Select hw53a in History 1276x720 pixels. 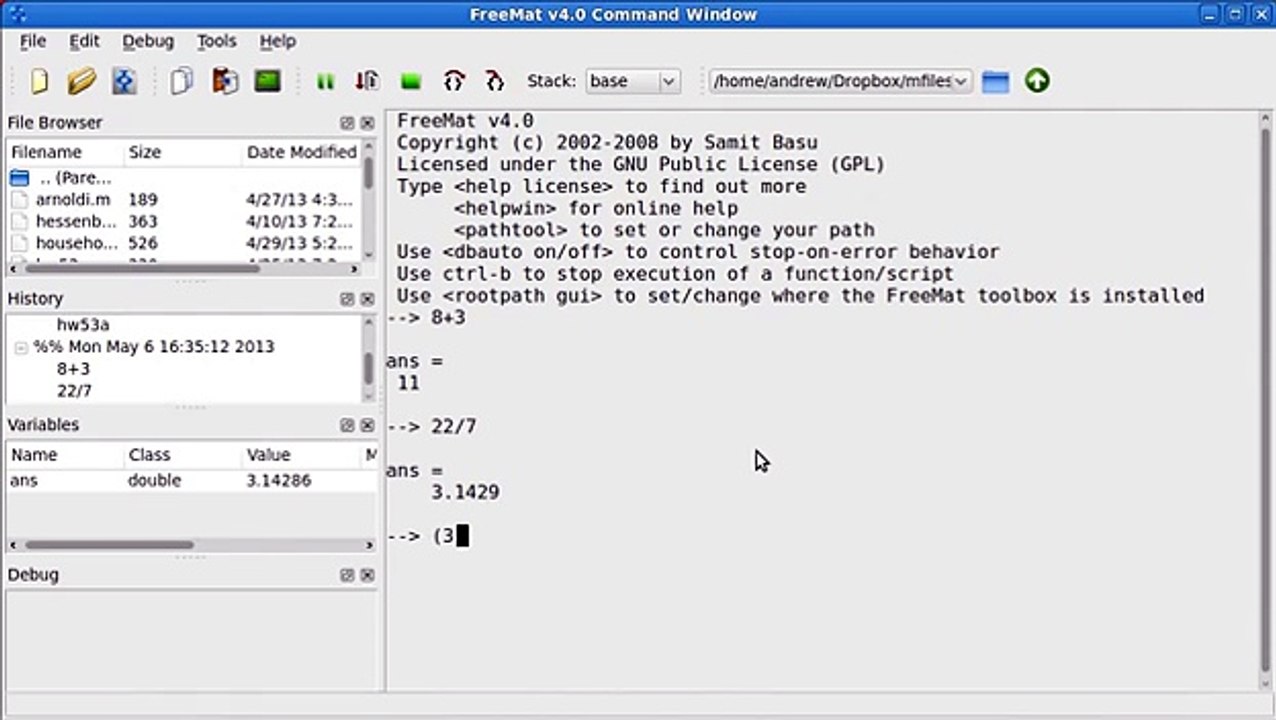[x=83, y=325]
